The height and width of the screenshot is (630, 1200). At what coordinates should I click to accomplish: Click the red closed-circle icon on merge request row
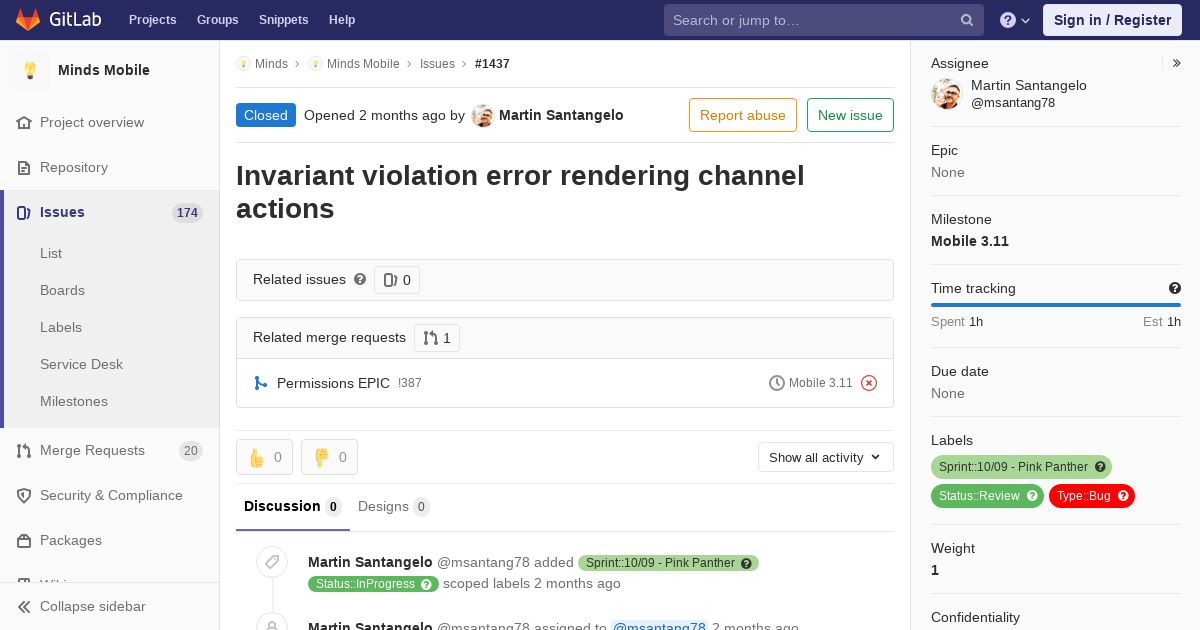[x=869, y=383]
